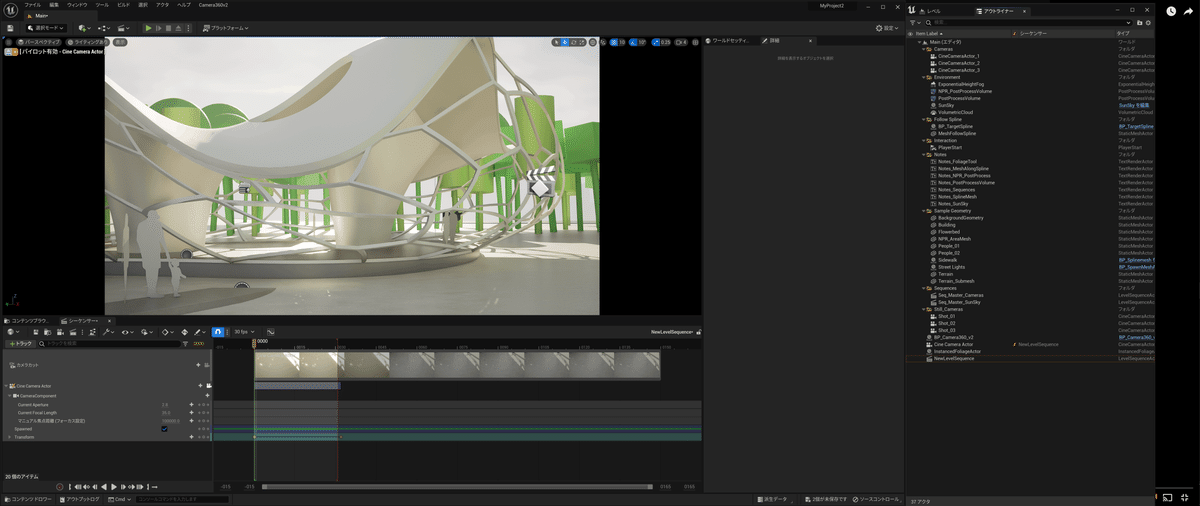Open the Sequencer curve editor icon
Viewport: 1200px width, 506px height.
[x=271, y=332]
